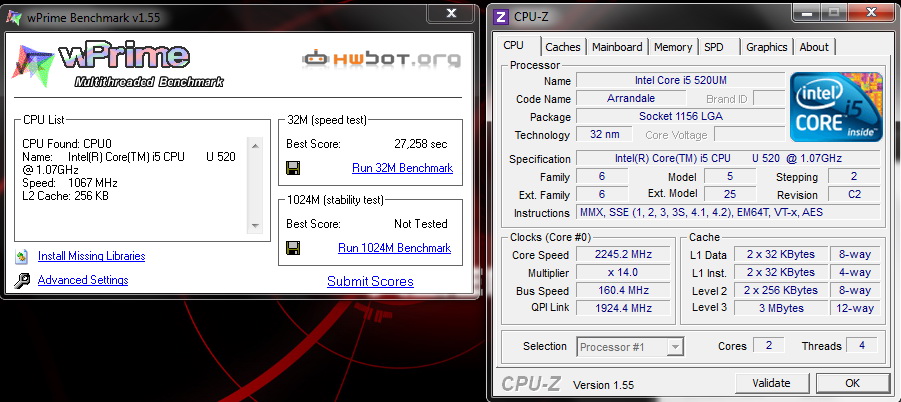Click the CPU-Z Version 1.55 label
This screenshot has height=402, width=901.
point(603,384)
